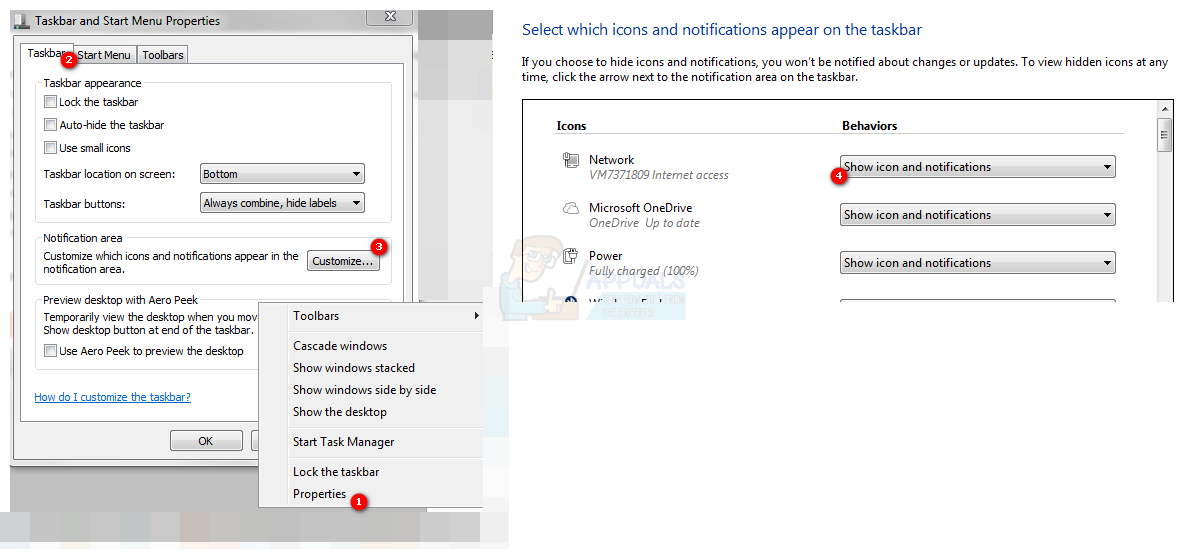Click Fully charged (100%) text
This screenshot has height=554, width=1184.
point(643,271)
